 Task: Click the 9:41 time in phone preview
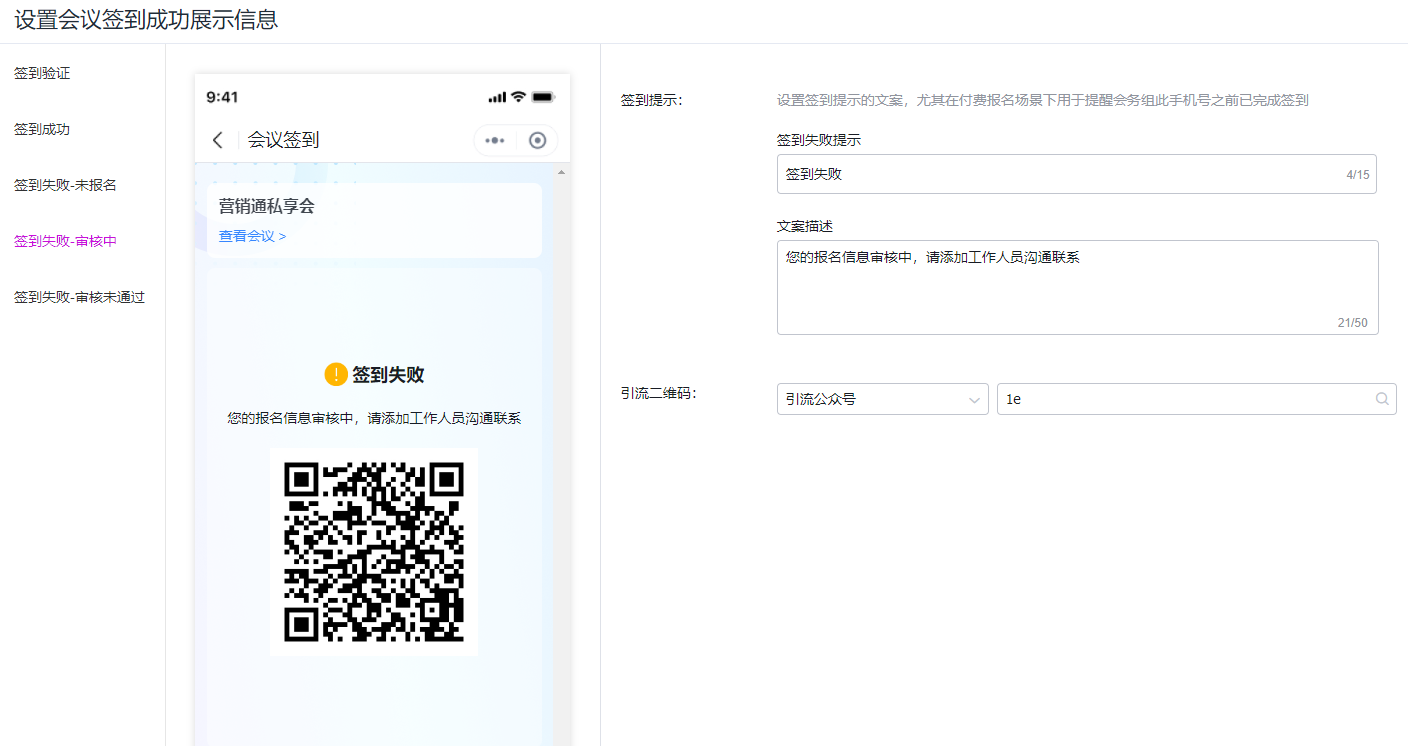[x=222, y=97]
